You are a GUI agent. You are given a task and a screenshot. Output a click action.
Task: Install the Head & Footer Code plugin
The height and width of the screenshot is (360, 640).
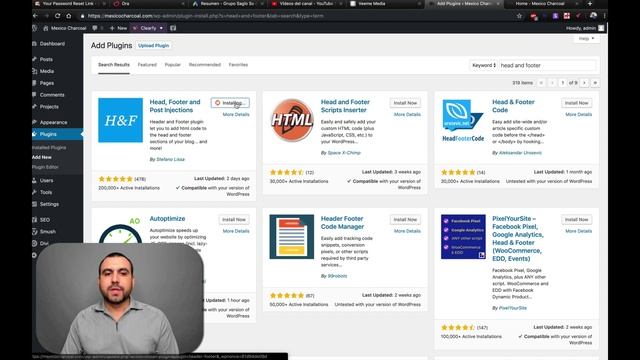coord(577,103)
